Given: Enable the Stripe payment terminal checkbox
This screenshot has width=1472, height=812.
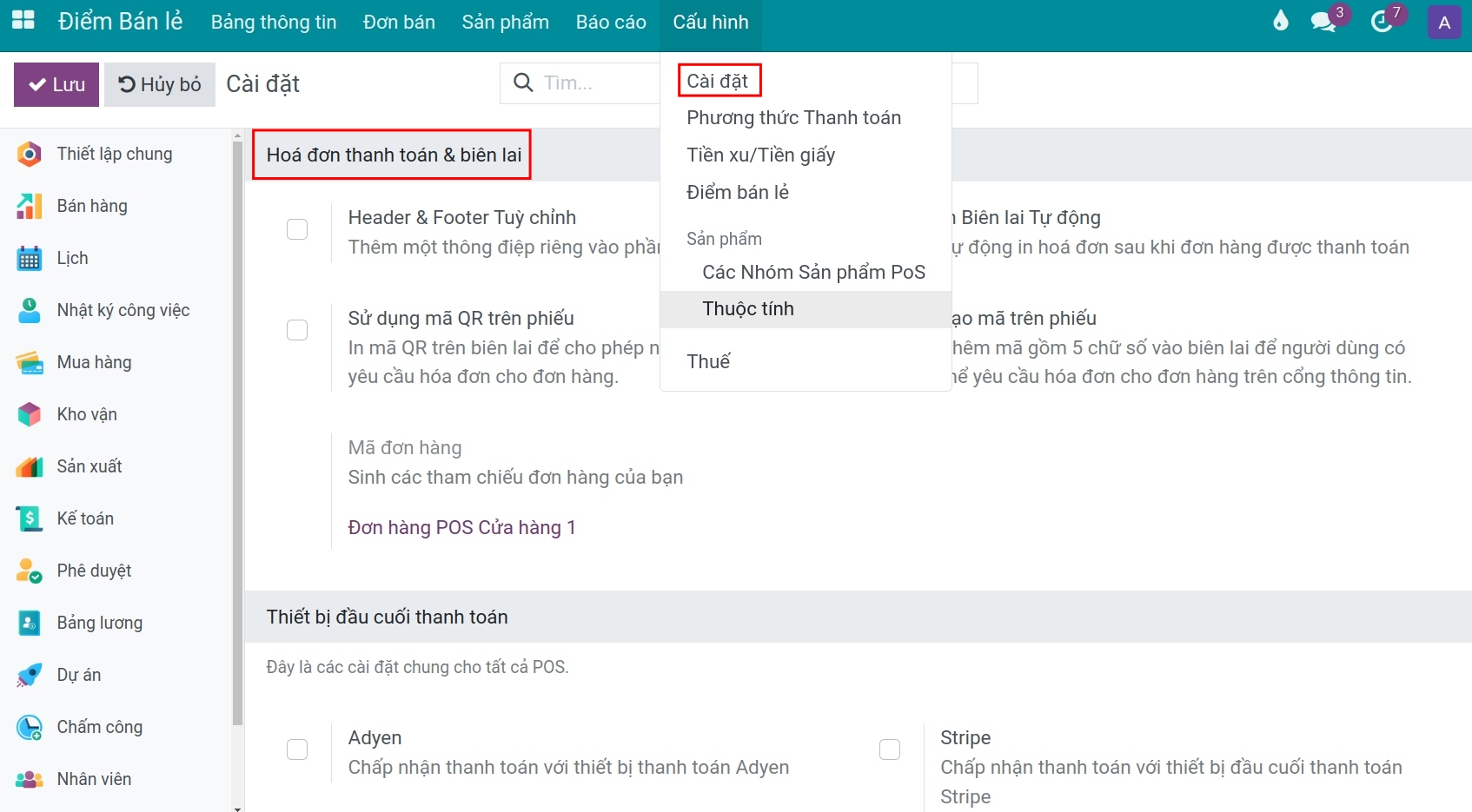Looking at the screenshot, I should coord(890,749).
